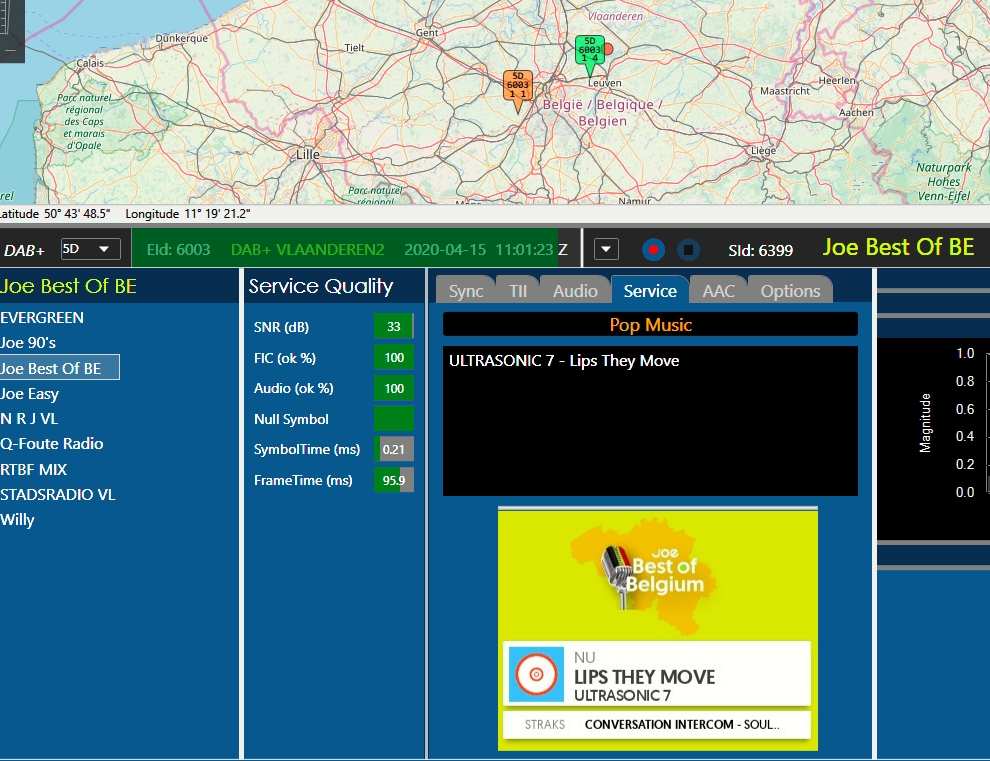Select Joe Easy station
This screenshot has width=990, height=761.
tap(29, 394)
